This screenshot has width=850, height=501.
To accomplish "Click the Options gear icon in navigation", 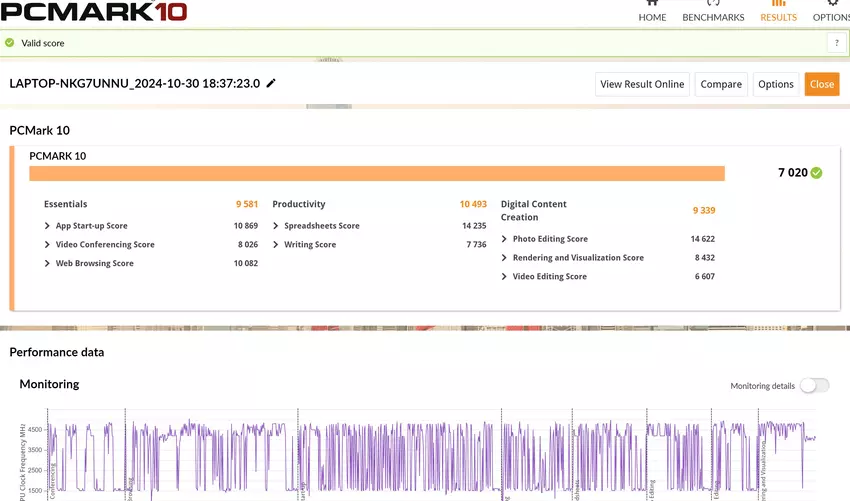I will click(x=832, y=4).
